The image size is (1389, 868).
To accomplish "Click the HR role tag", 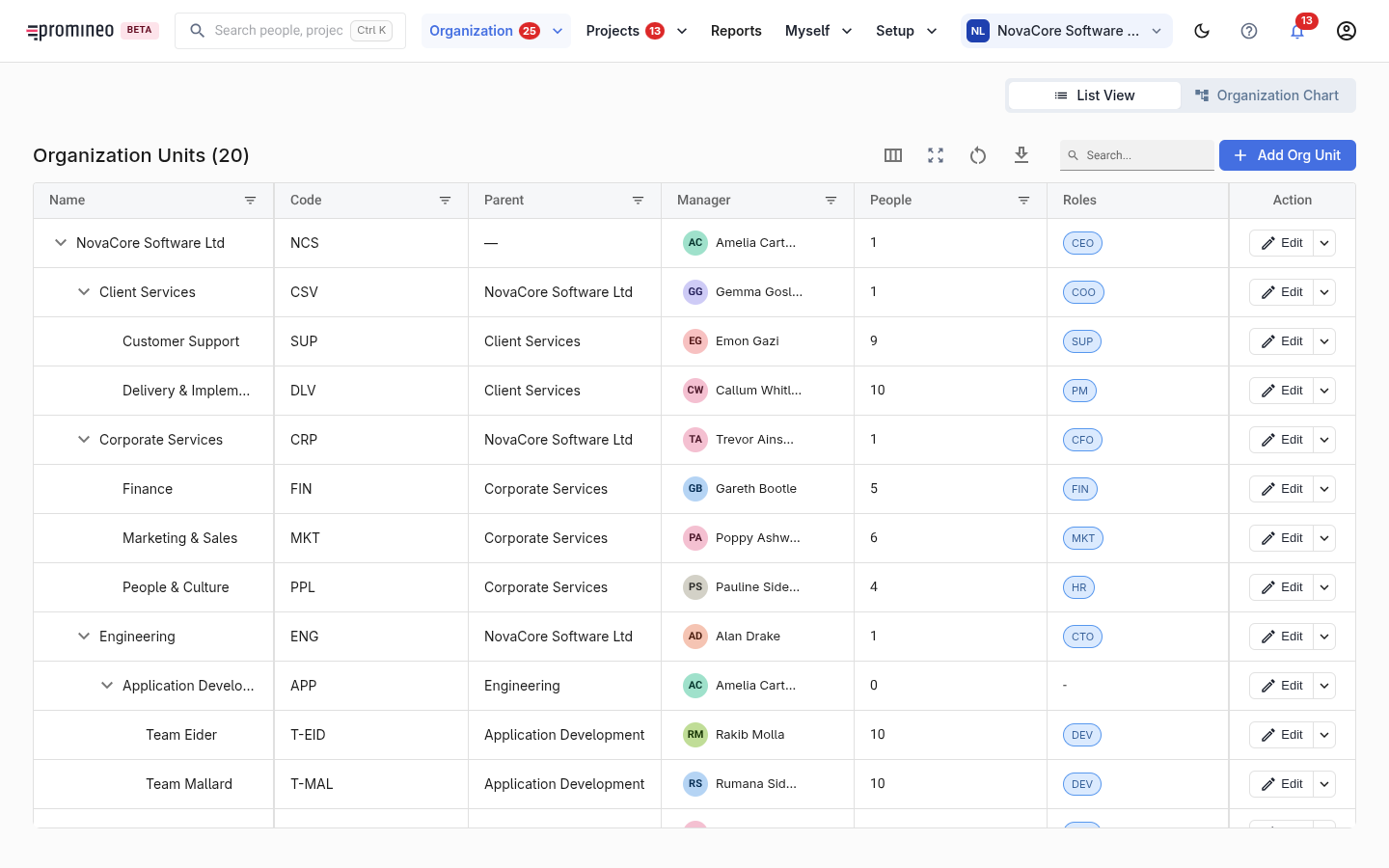I will pos(1078,587).
